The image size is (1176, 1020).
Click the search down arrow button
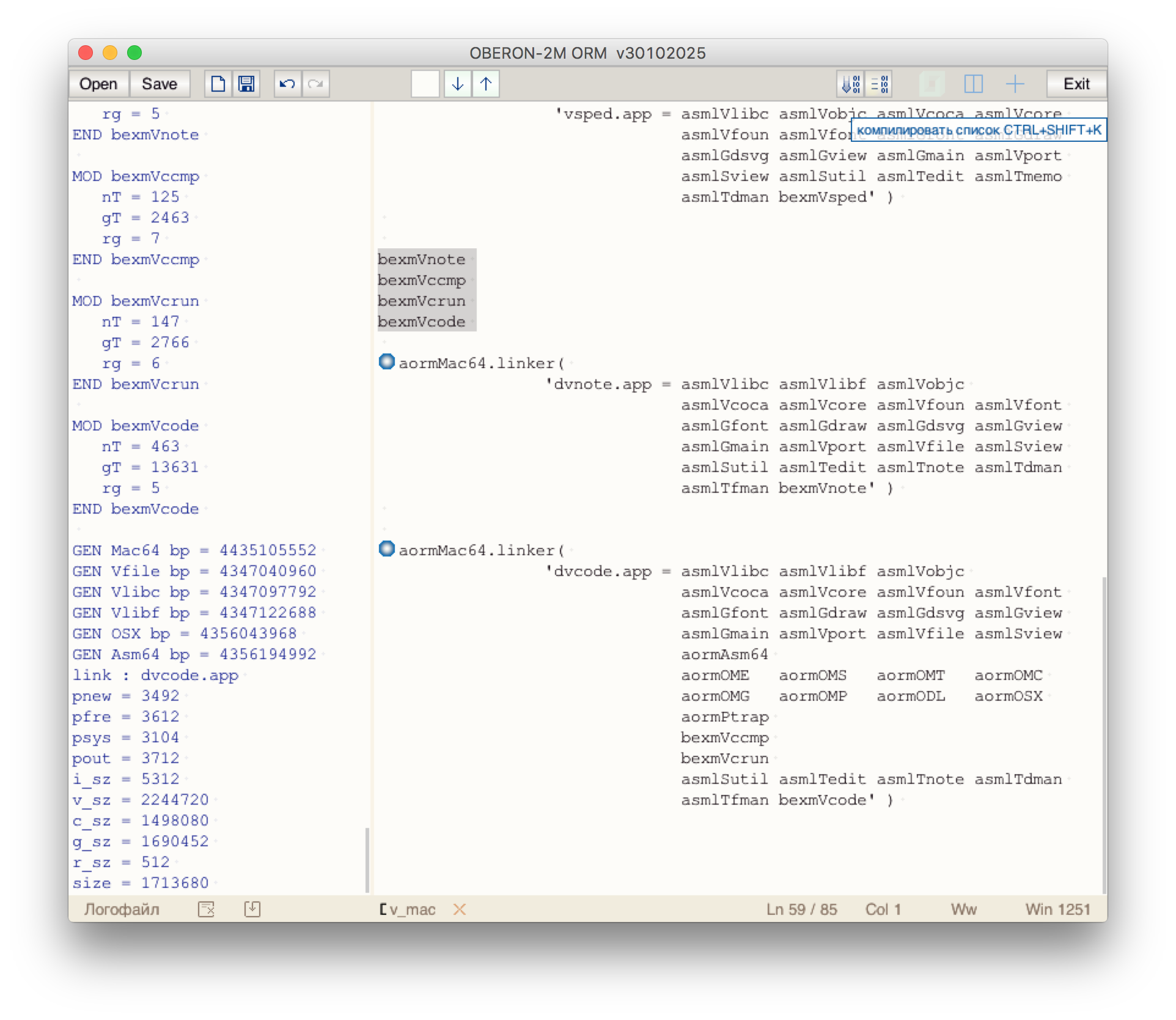click(458, 84)
